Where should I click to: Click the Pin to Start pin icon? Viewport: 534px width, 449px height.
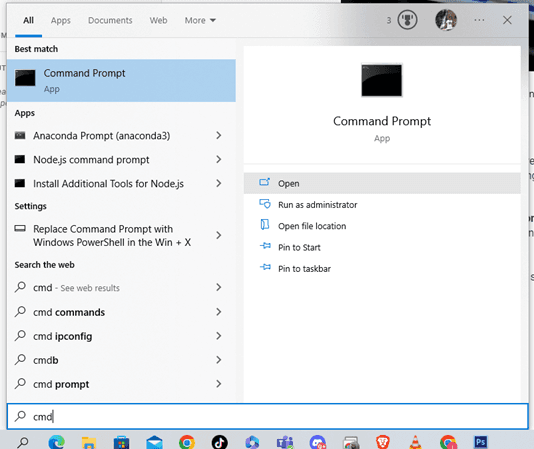pyautogui.click(x=265, y=246)
